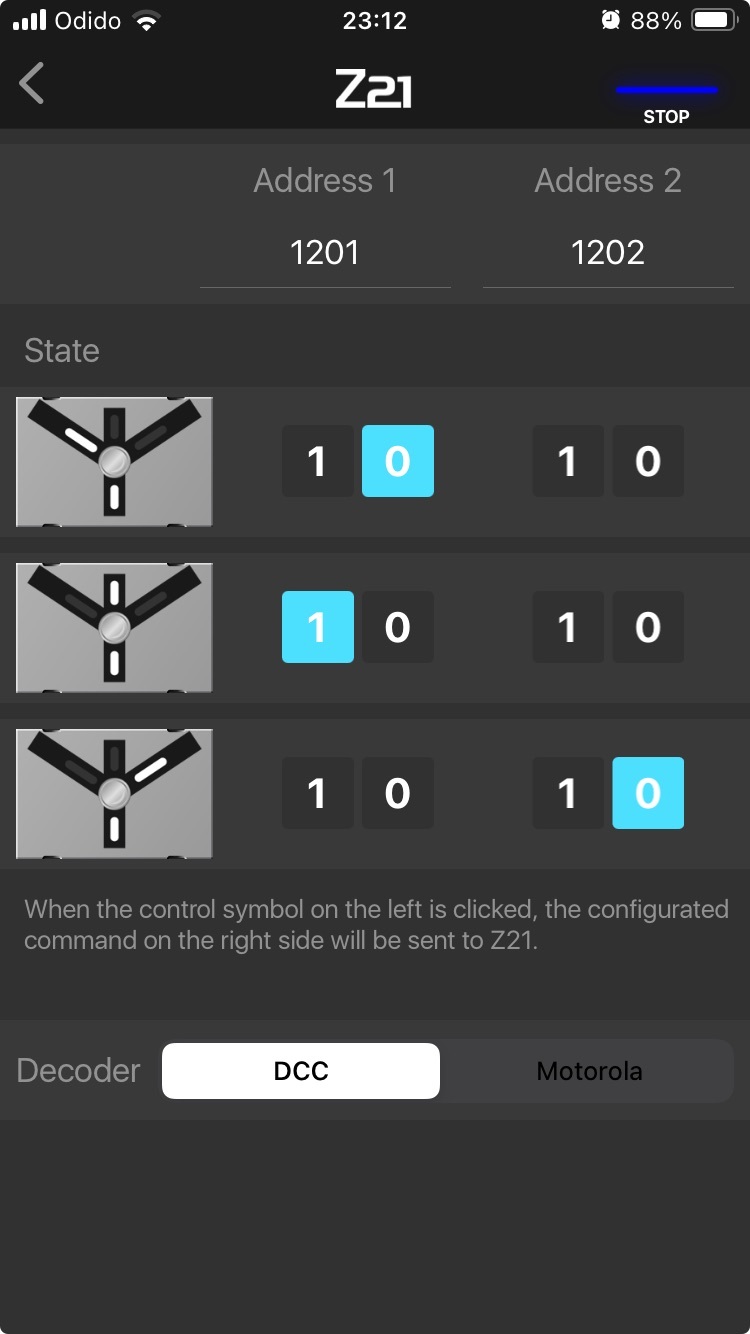This screenshot has width=750, height=1334.
Task: Toggle Address 2 state 1 in first row
Action: 568,461
